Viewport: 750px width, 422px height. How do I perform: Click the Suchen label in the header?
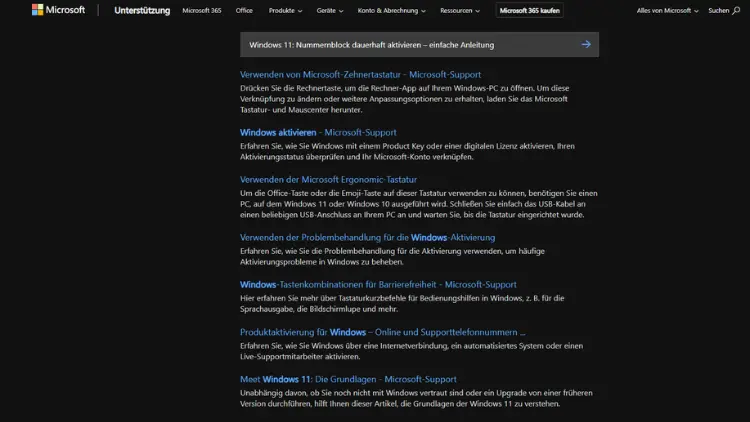point(718,11)
